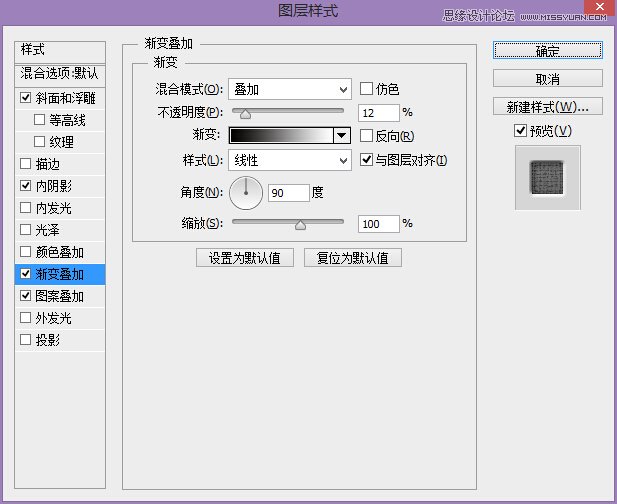The width and height of the screenshot is (617, 504).
Task: Open the 图案叠加 settings entry
Action: tap(59, 296)
